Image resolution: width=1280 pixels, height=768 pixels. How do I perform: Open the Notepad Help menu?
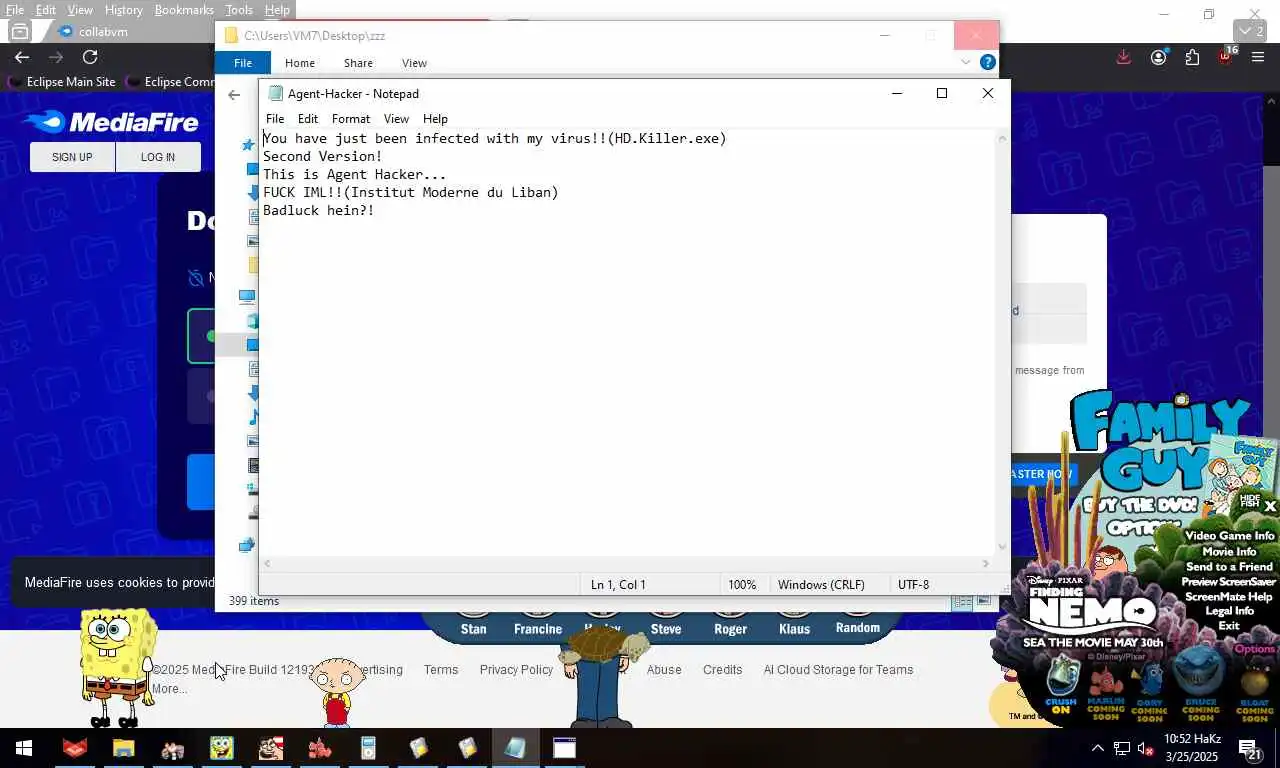coord(435,118)
